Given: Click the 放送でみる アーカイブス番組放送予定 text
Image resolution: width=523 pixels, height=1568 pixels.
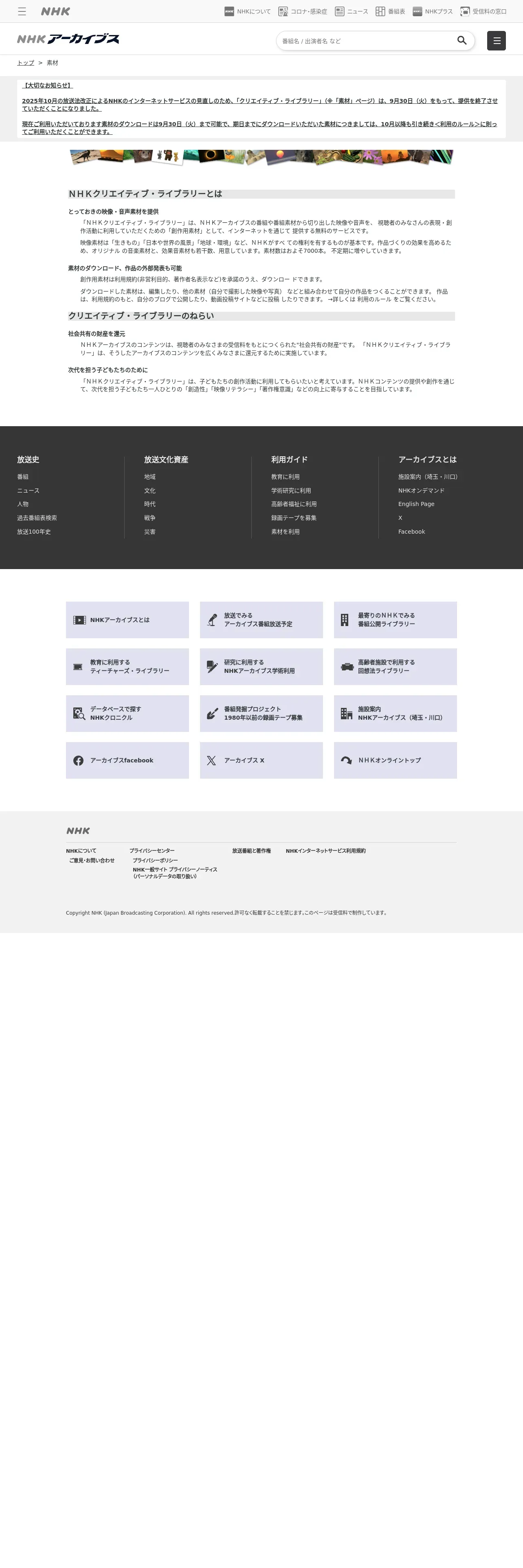Looking at the screenshot, I should (x=258, y=620).
